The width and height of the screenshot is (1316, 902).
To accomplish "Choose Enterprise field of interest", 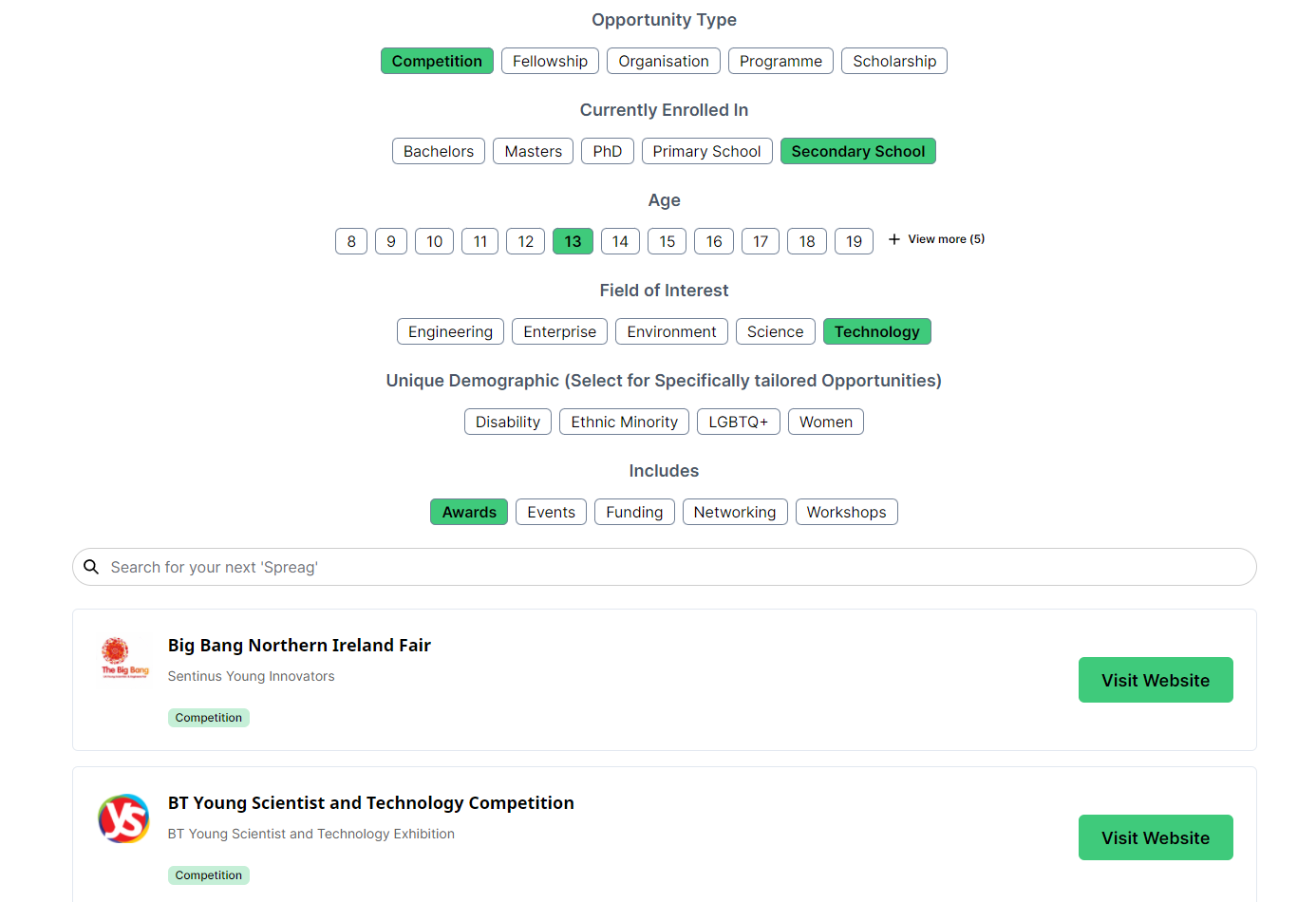I will coord(559,331).
